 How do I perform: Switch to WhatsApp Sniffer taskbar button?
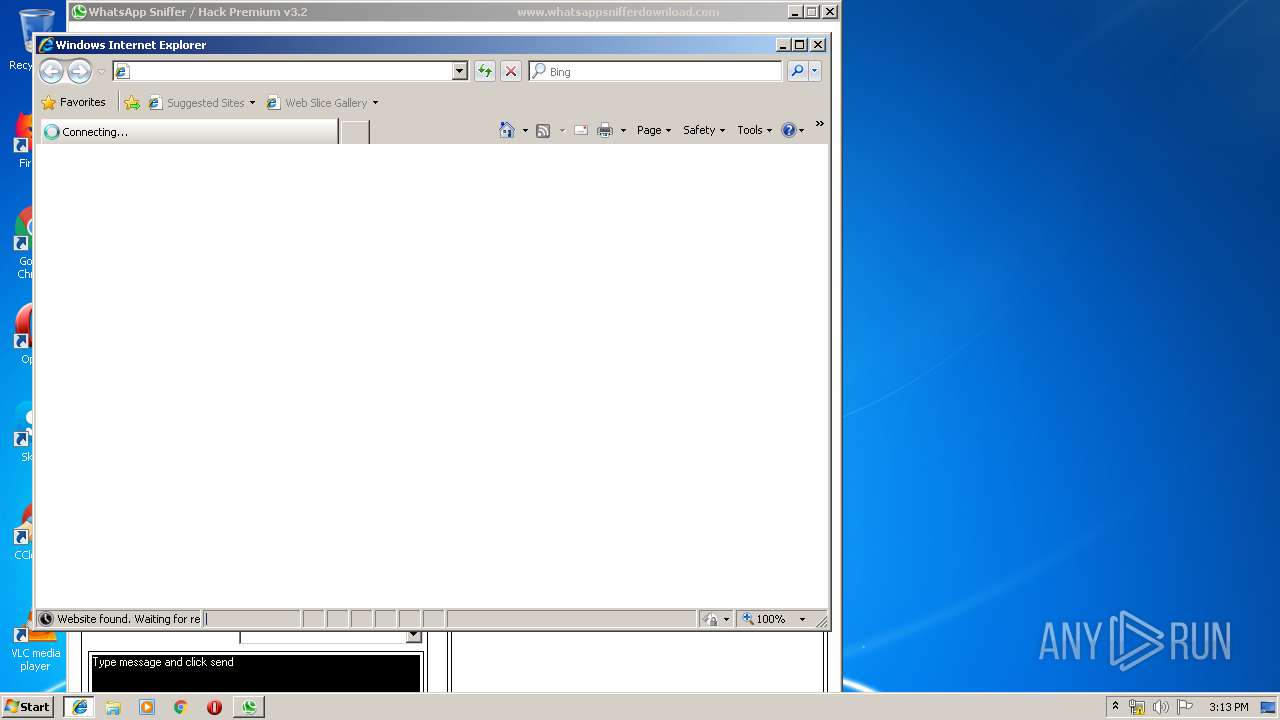point(249,707)
